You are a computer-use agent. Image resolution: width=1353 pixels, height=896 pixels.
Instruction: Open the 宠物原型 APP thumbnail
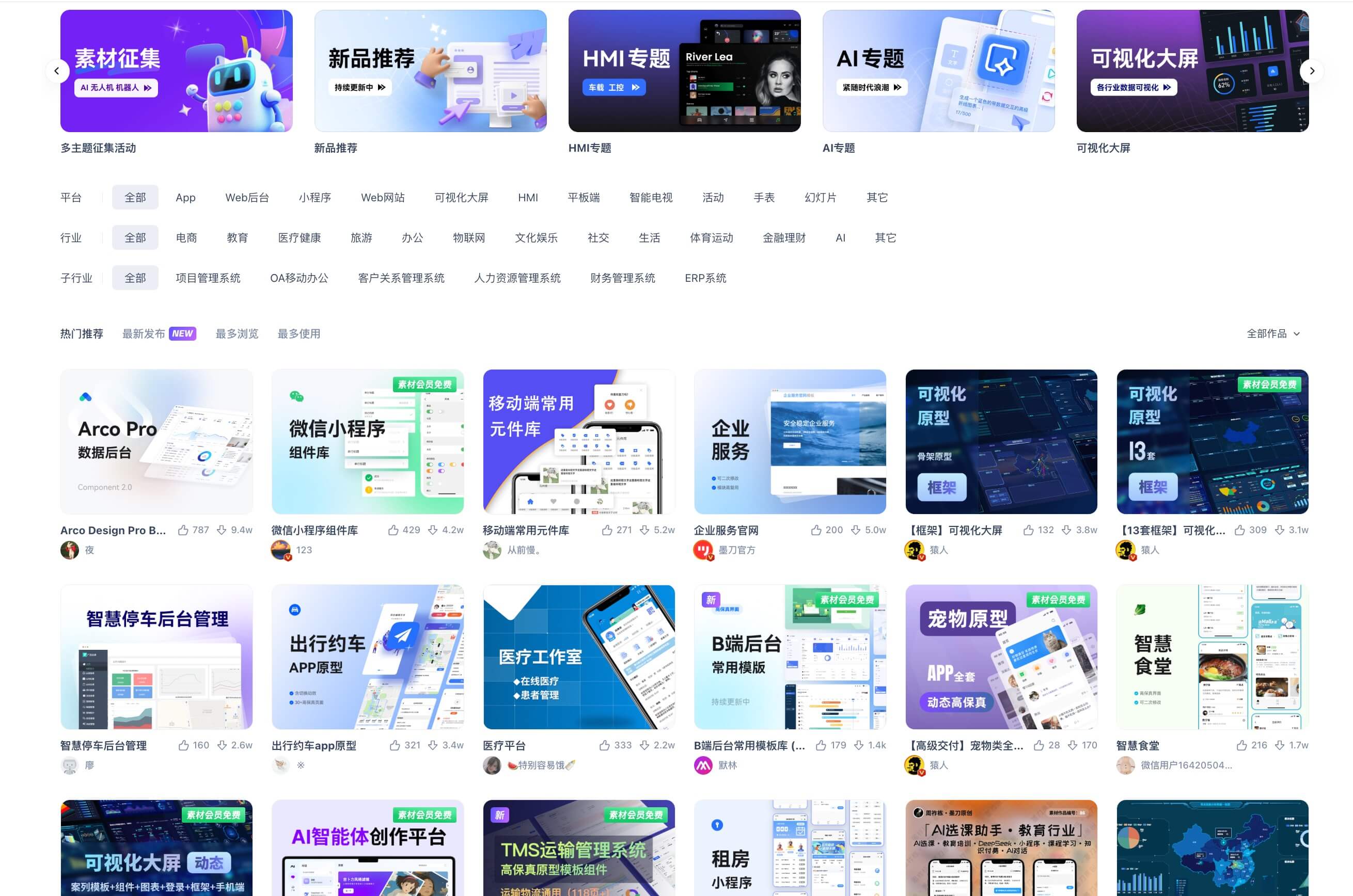[x=1001, y=657]
